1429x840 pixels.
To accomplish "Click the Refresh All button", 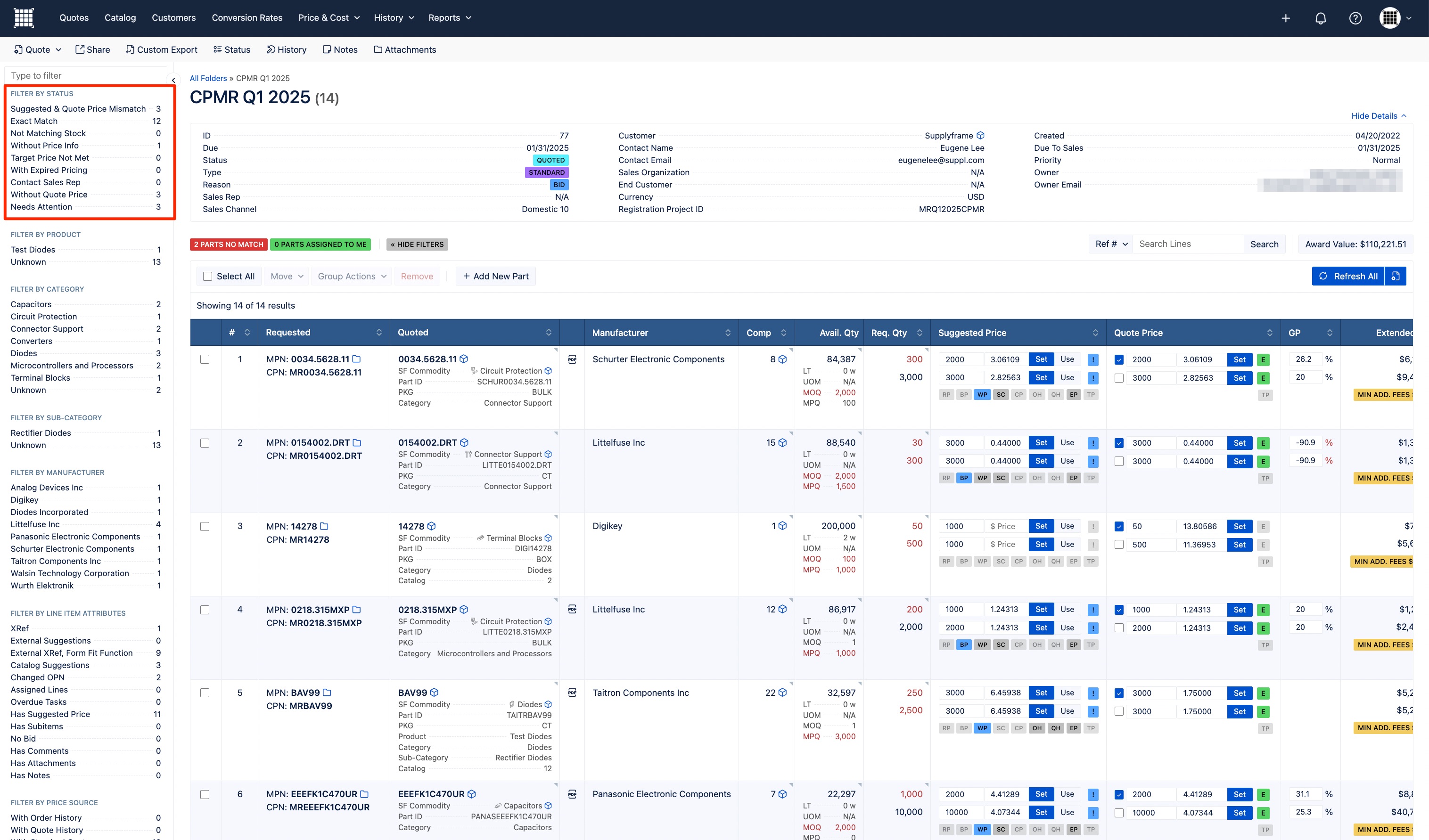I will (x=1348, y=276).
